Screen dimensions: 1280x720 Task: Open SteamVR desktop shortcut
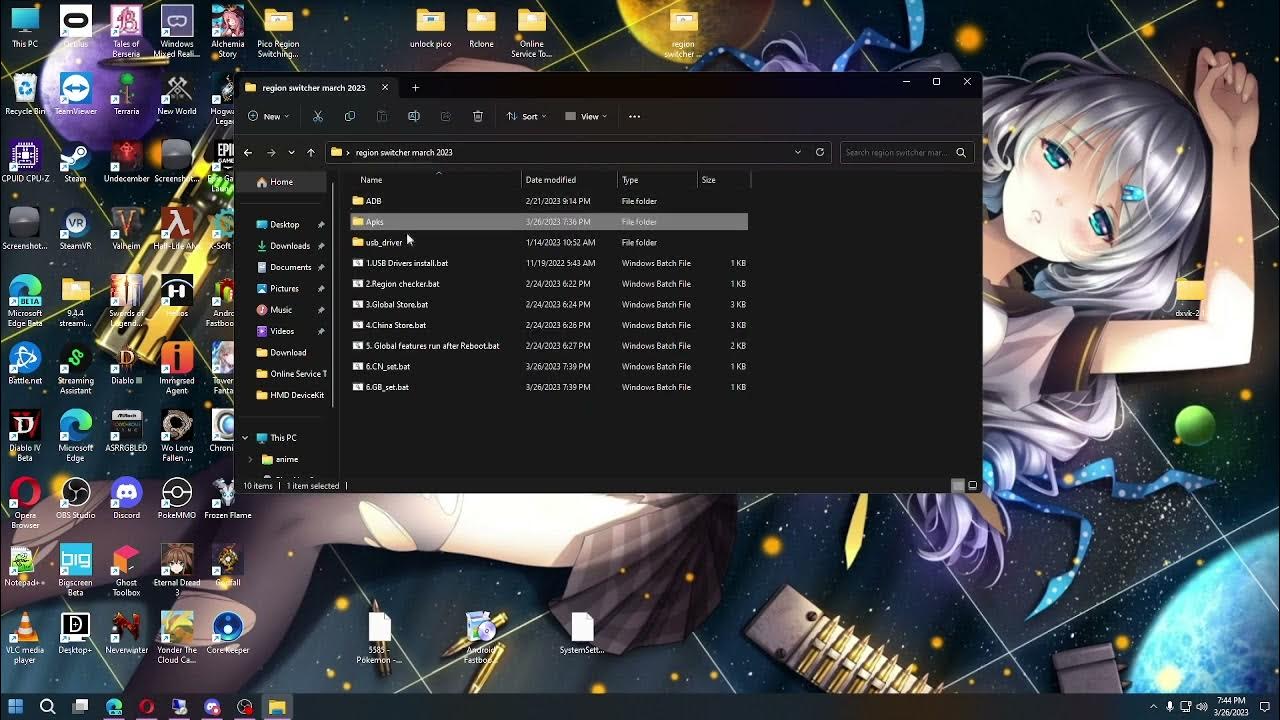(75, 229)
